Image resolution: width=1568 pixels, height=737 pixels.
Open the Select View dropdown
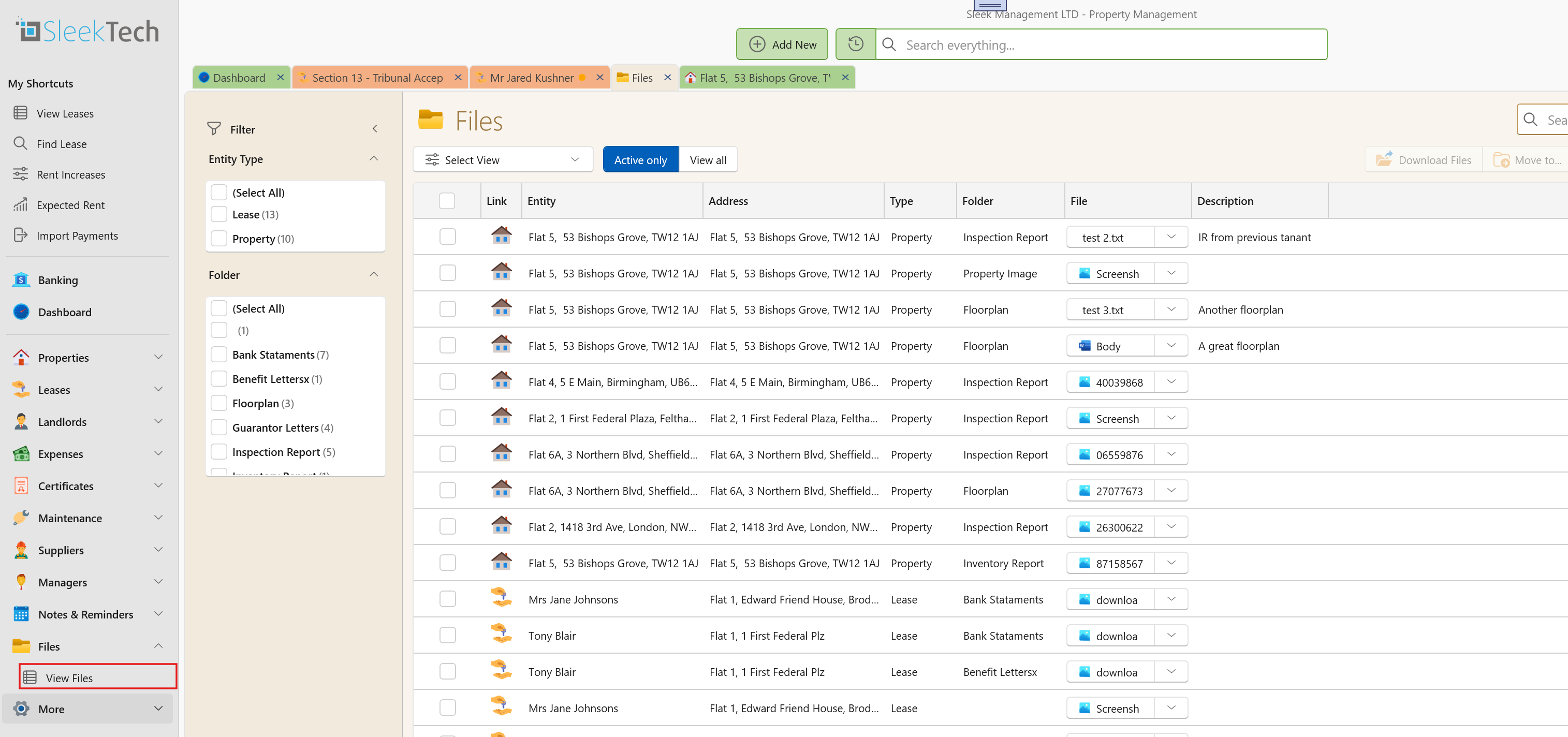click(503, 159)
